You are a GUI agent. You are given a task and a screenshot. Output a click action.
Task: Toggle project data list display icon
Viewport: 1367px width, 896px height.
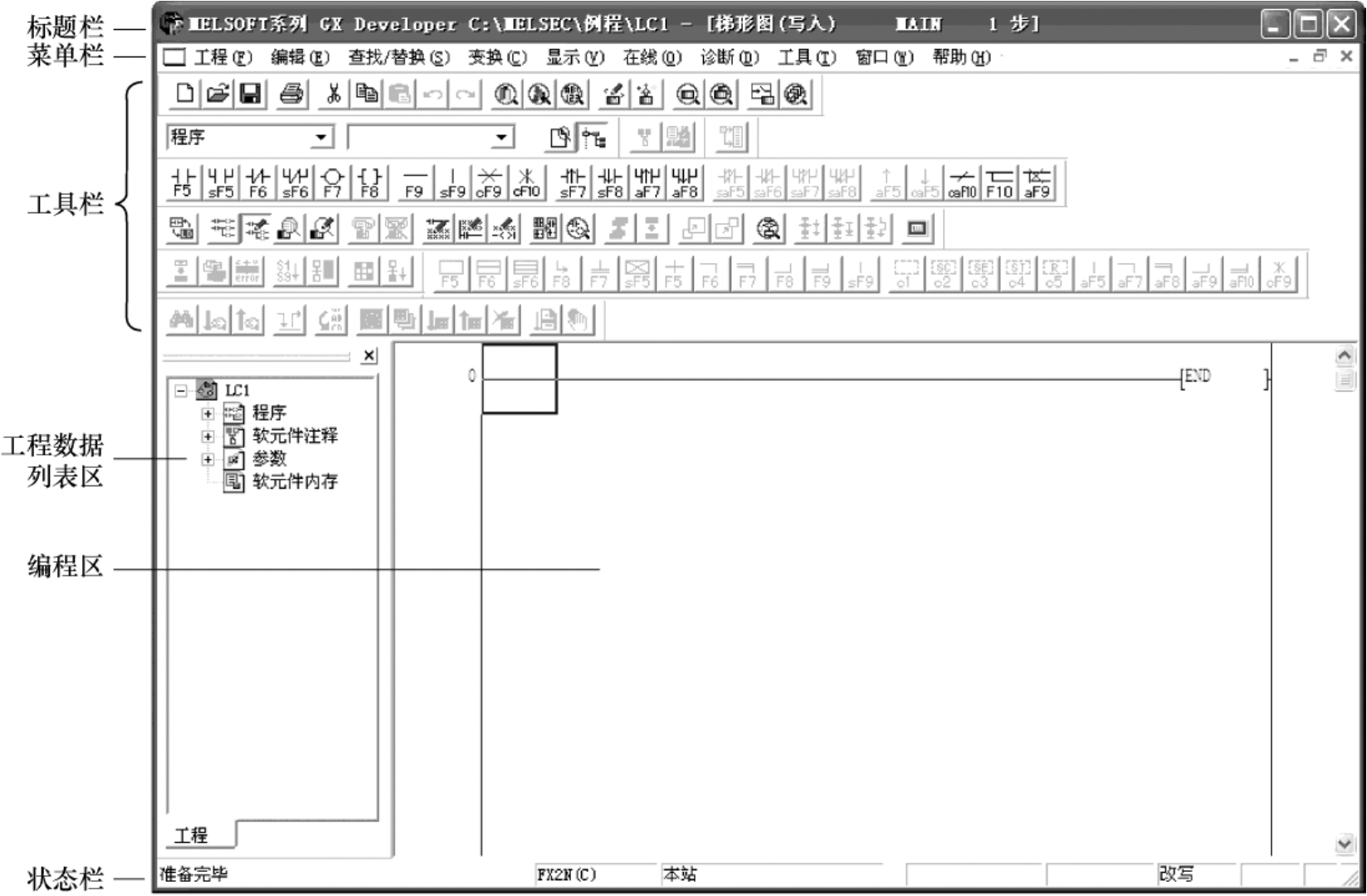[593, 138]
